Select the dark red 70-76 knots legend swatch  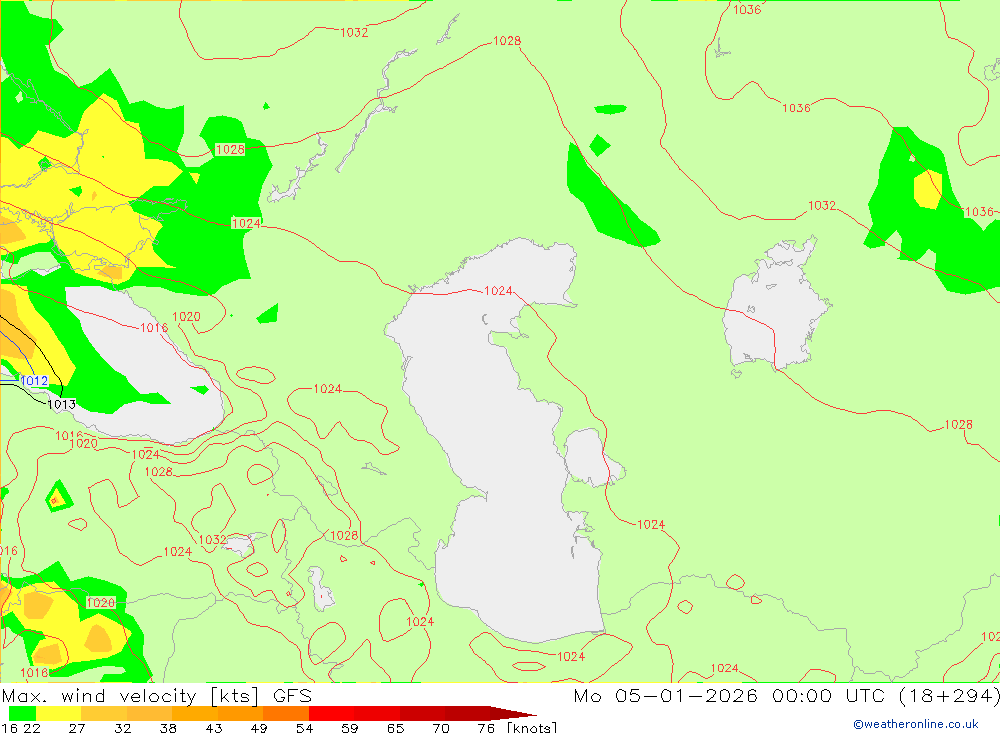(467, 713)
